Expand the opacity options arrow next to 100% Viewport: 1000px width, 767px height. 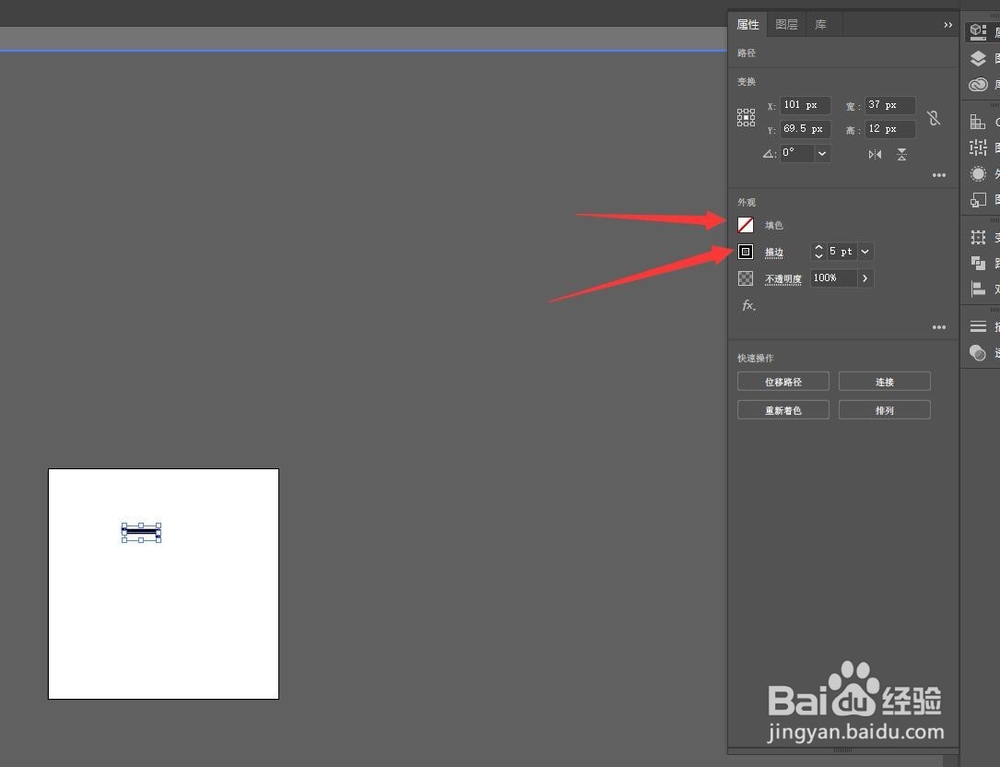(866, 278)
